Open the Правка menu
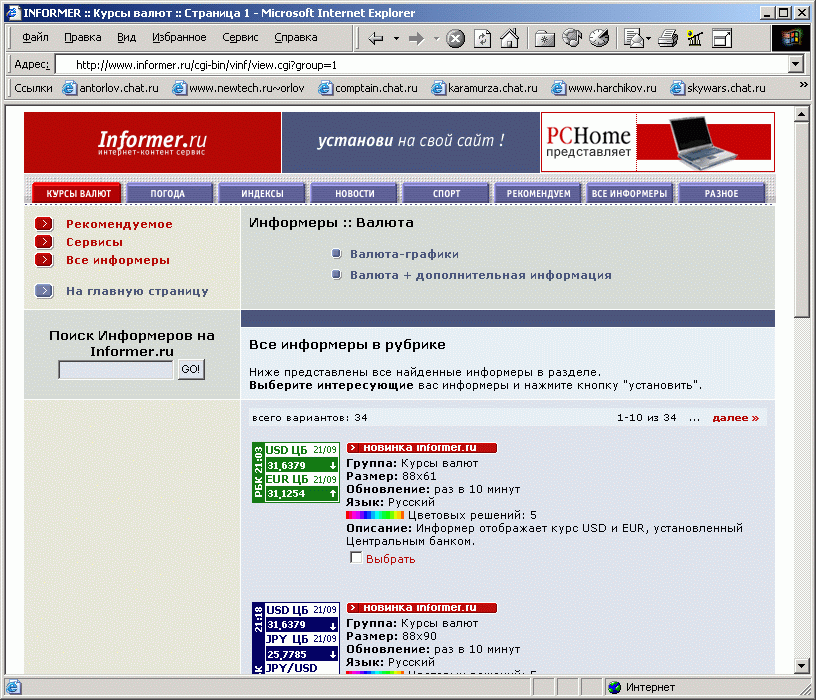This screenshot has width=816, height=700. pyautogui.click(x=83, y=37)
